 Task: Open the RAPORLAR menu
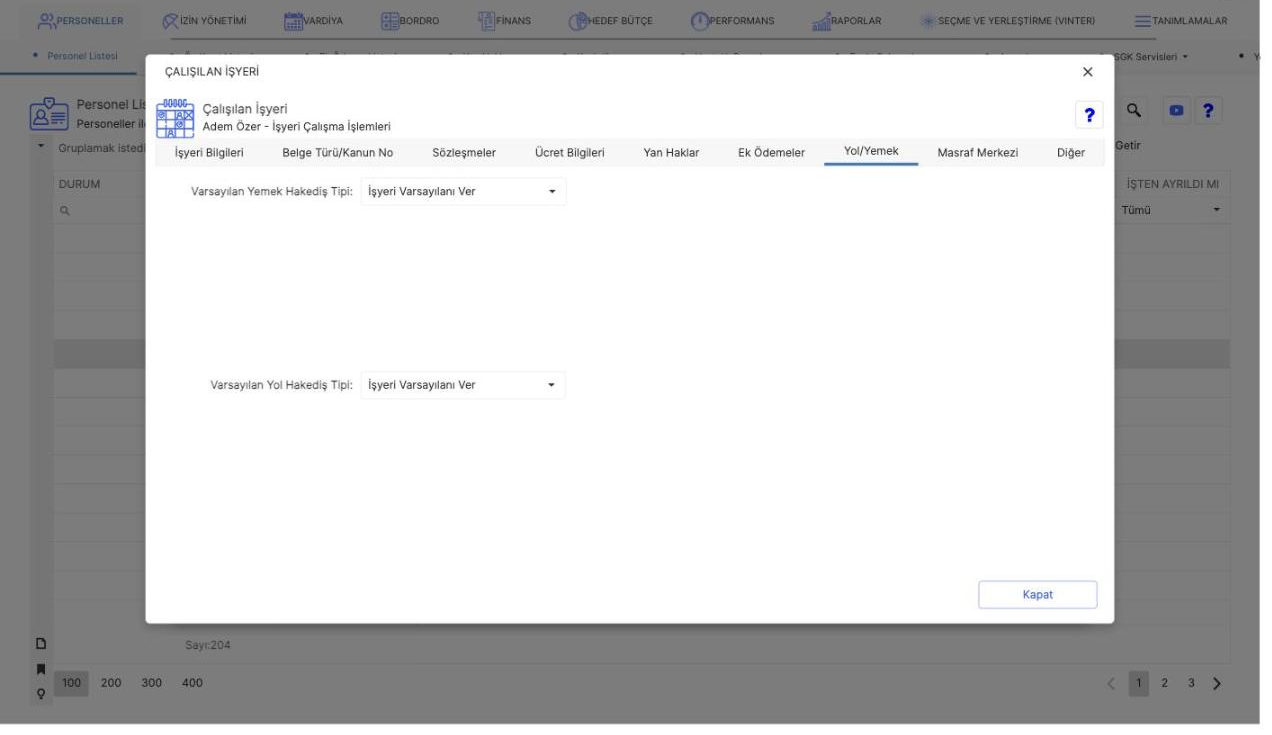tap(847, 21)
